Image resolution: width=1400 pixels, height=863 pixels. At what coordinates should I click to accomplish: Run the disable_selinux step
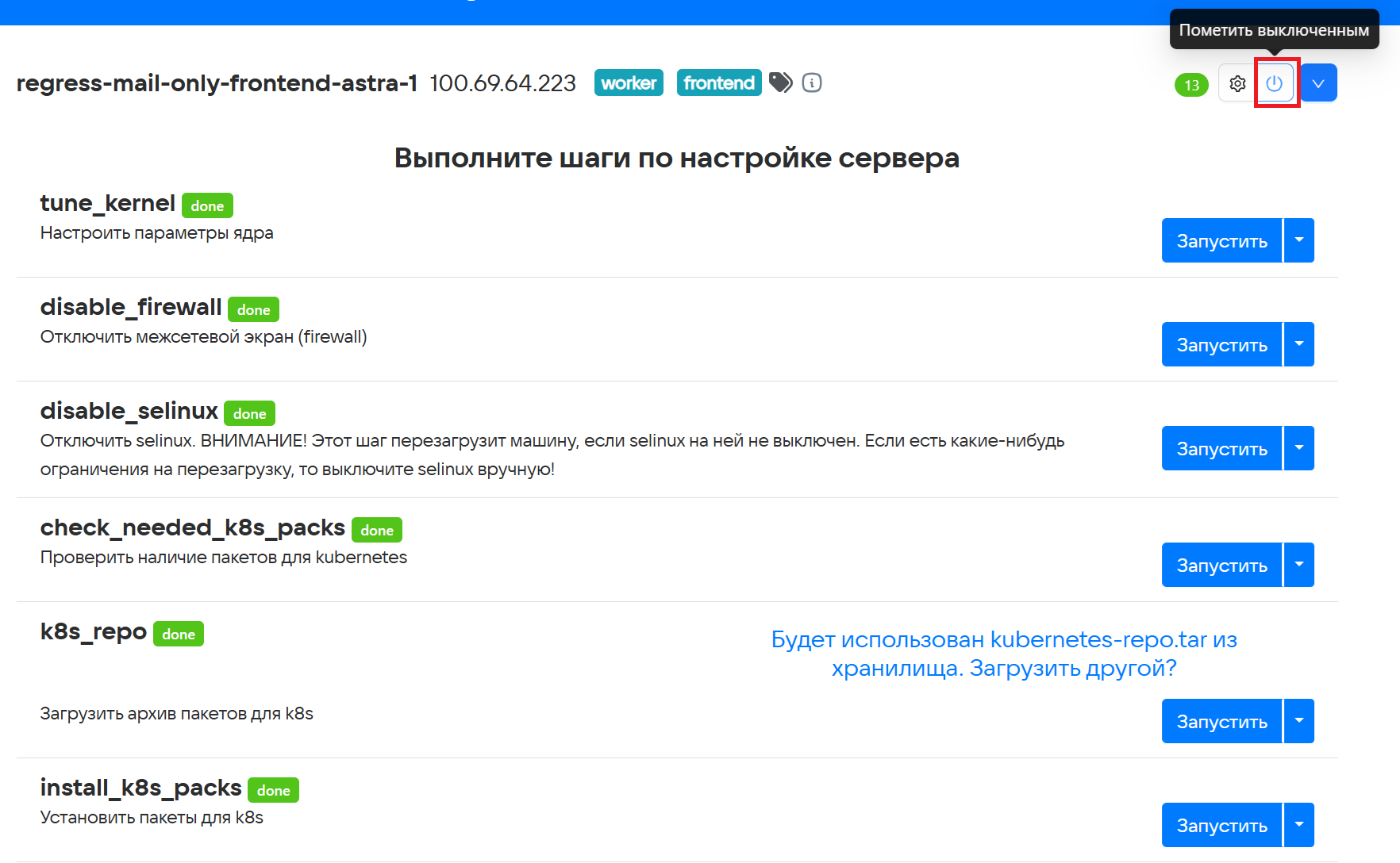point(1221,448)
